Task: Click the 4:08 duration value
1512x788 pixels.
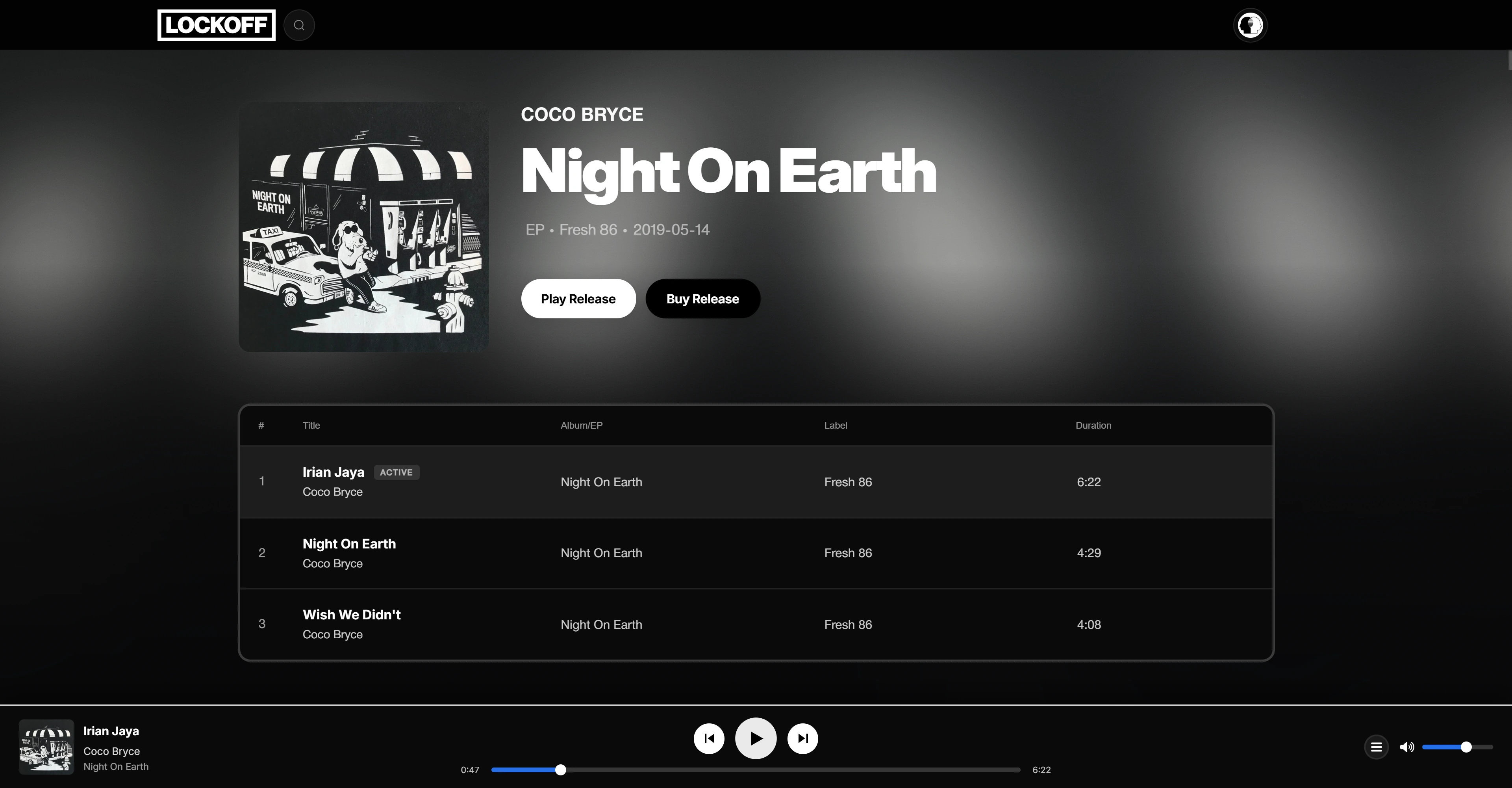Action: click(x=1089, y=625)
